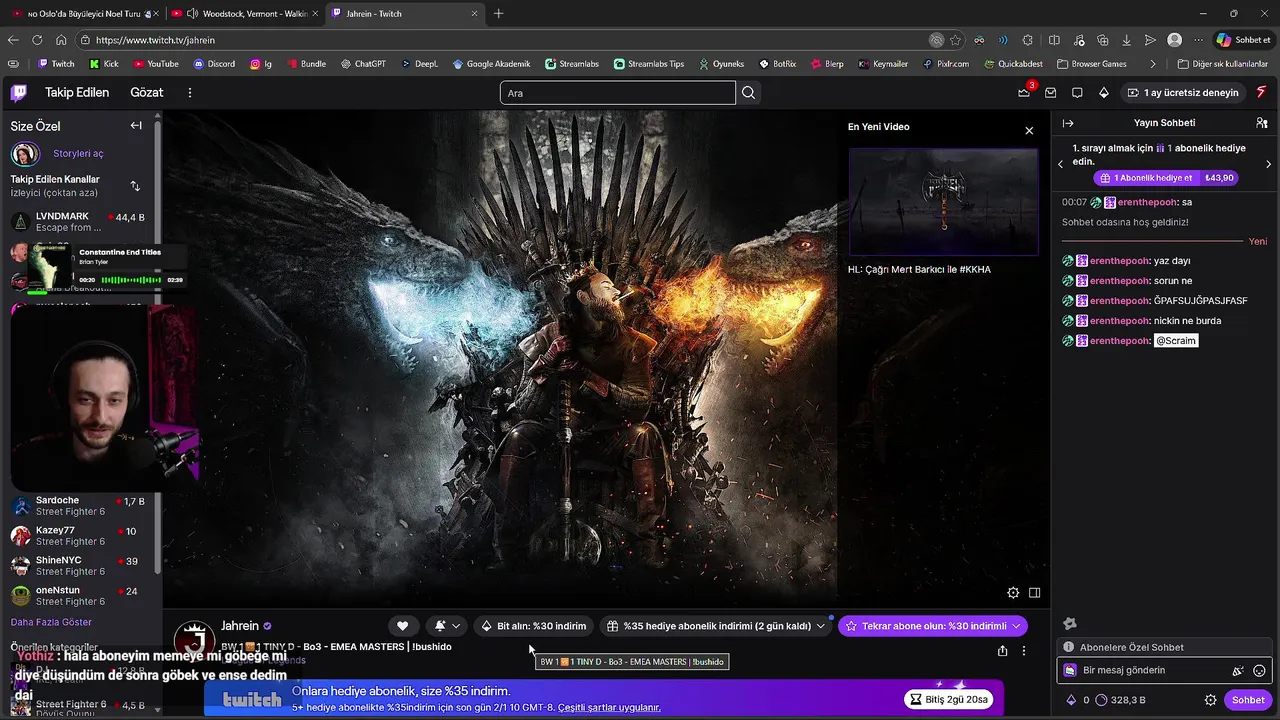Open the Storyleri aç link
Image resolution: width=1280 pixels, height=720 pixels.
78,154
